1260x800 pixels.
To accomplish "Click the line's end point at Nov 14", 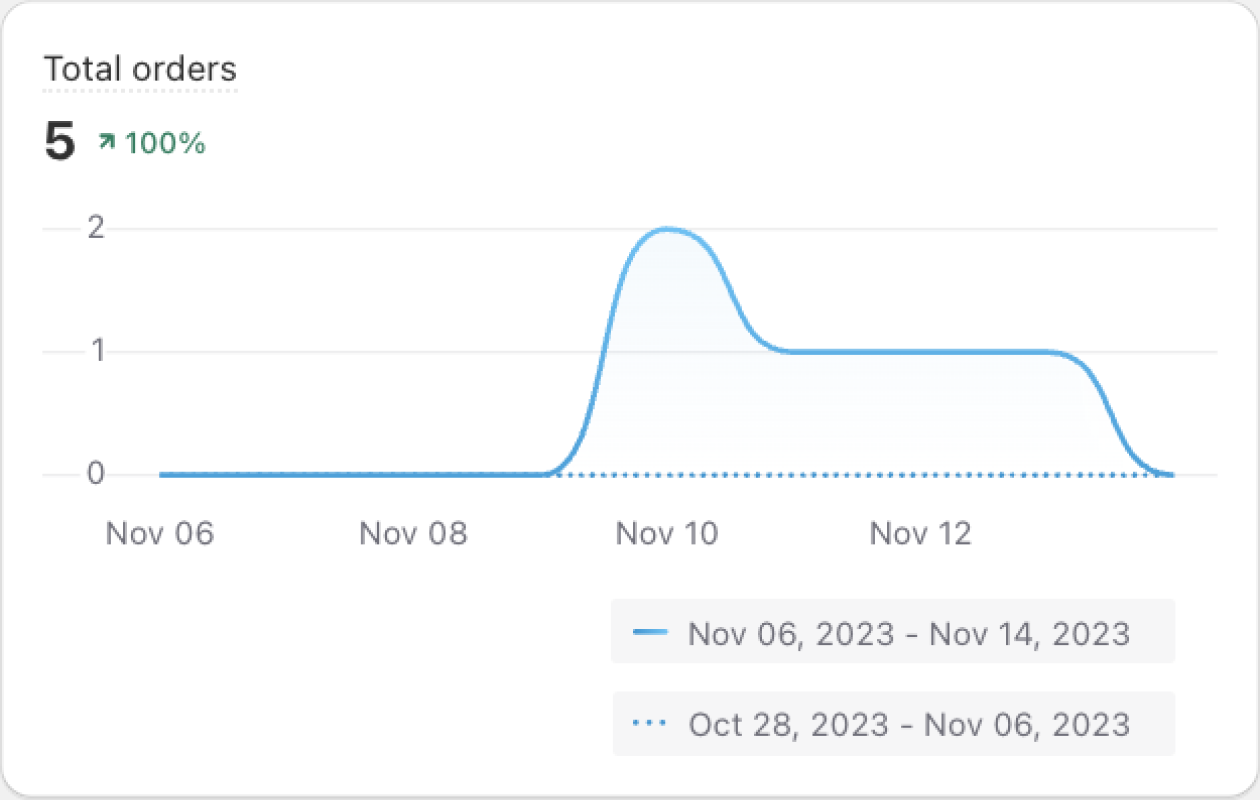I will 1170,474.
